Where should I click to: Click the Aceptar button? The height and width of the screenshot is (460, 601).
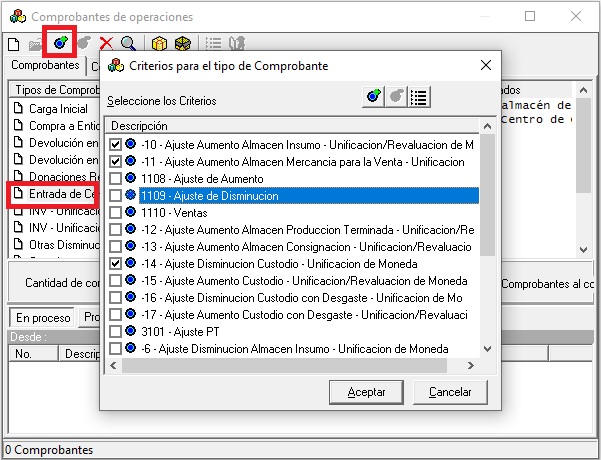click(x=366, y=392)
